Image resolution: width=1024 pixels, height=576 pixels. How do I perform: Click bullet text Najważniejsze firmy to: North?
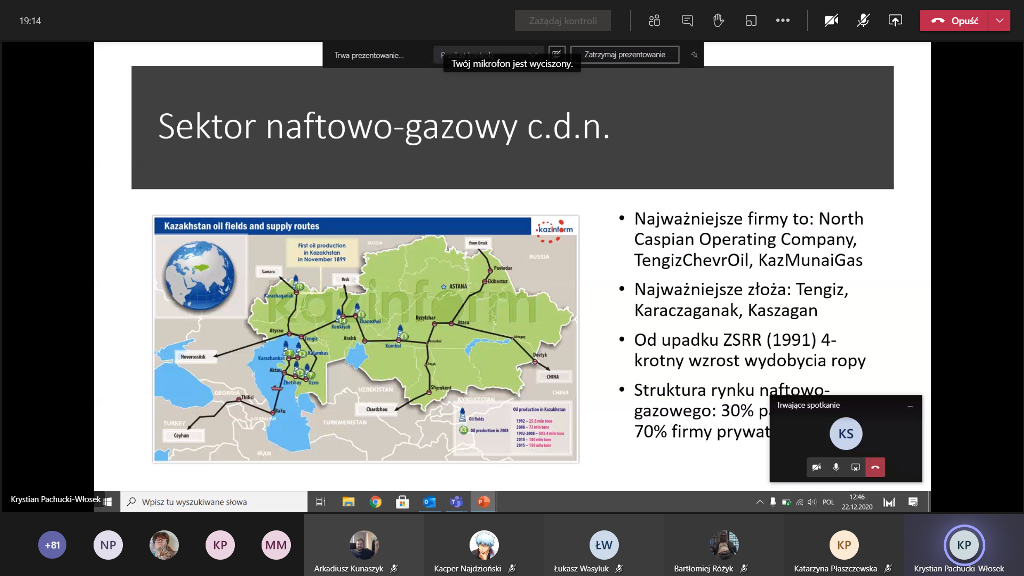(748, 219)
